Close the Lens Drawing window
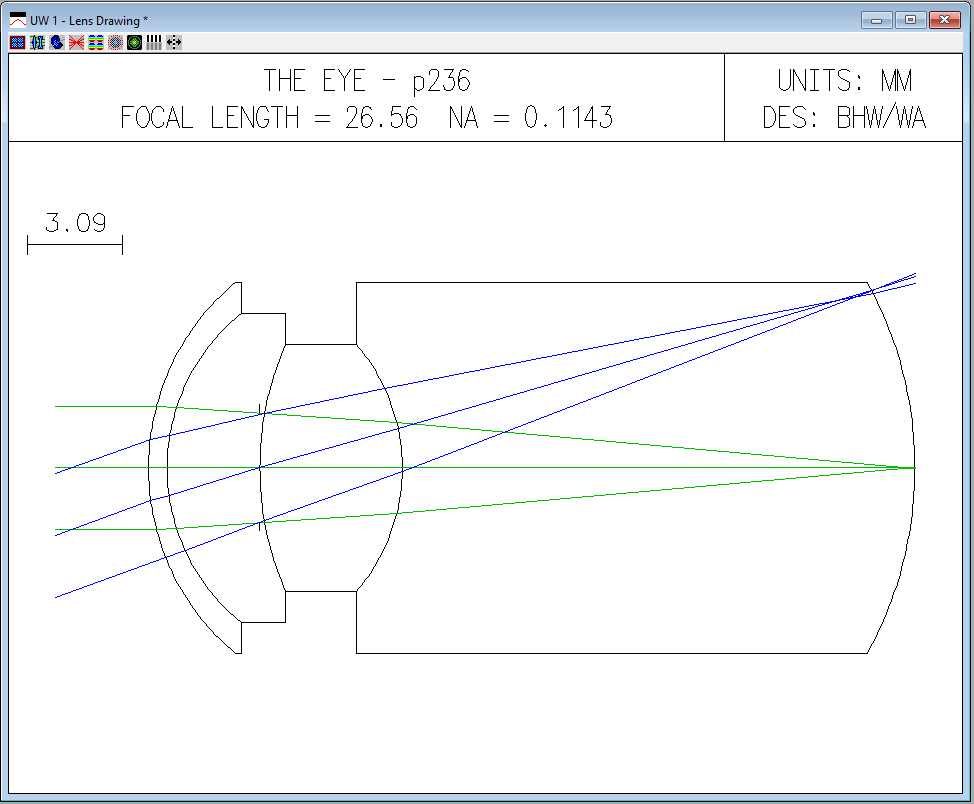This screenshot has height=804, width=974. point(944,21)
